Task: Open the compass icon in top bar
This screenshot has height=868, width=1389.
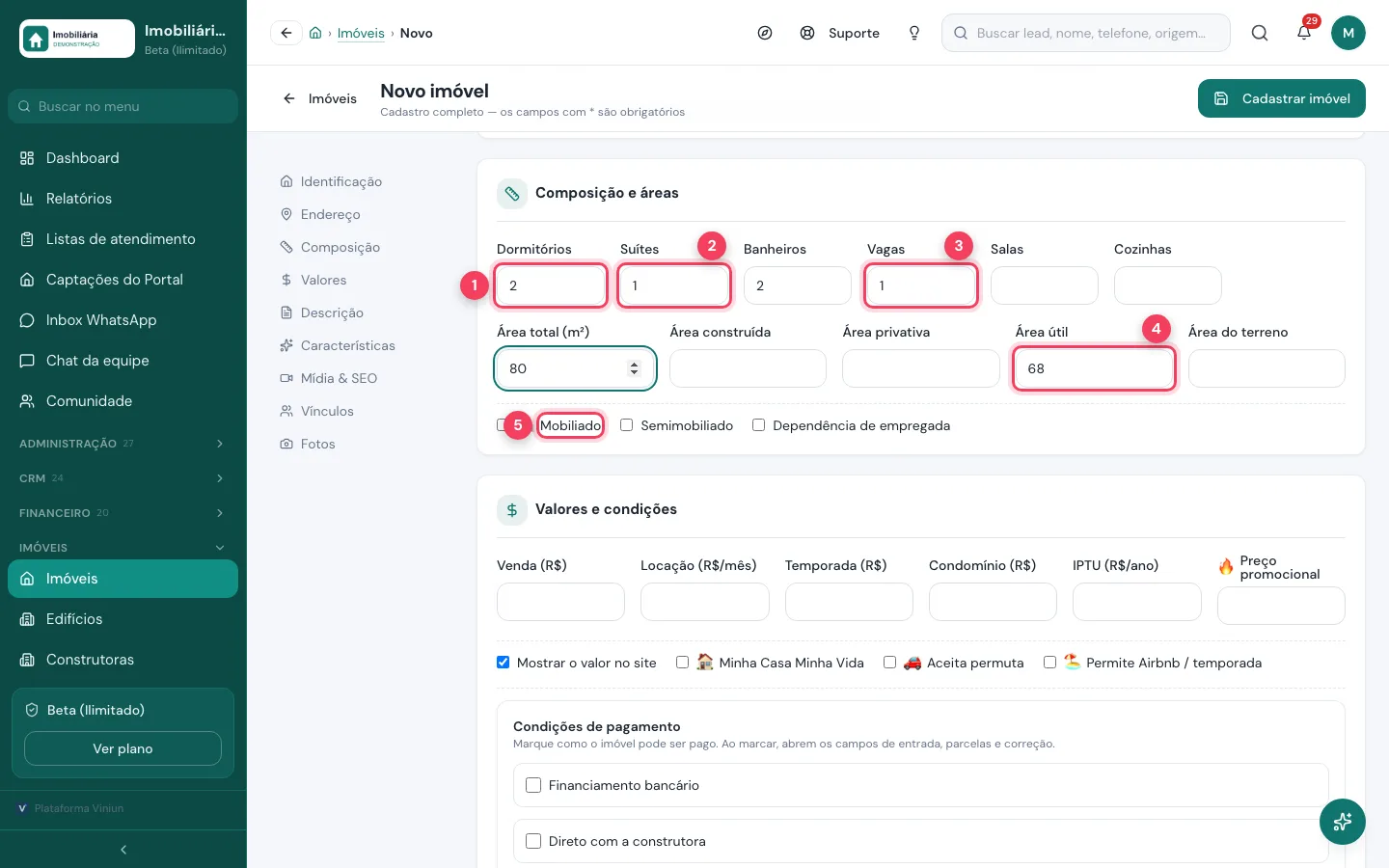Action: pos(765,33)
